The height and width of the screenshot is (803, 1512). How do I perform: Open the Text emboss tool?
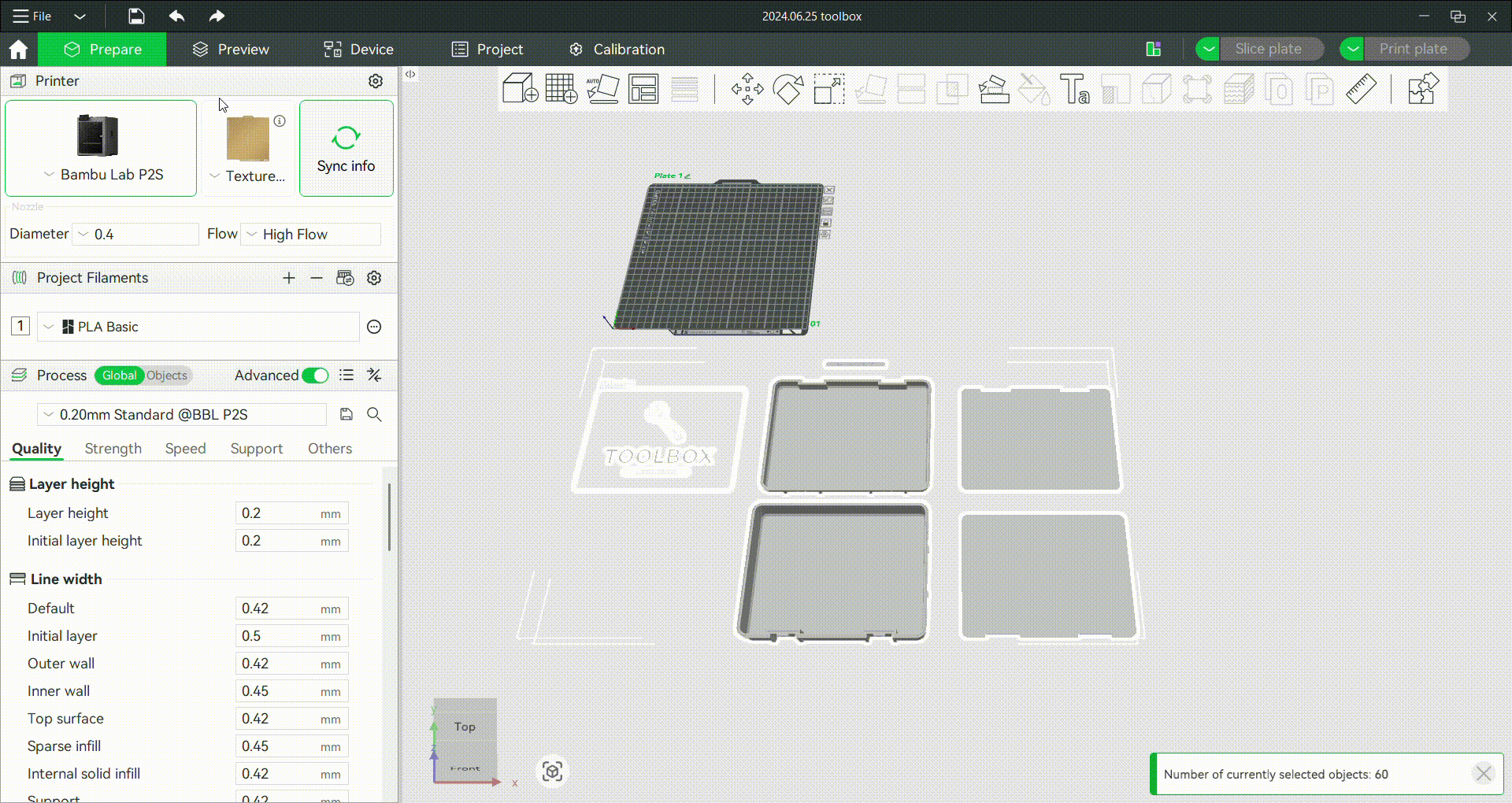coord(1074,89)
